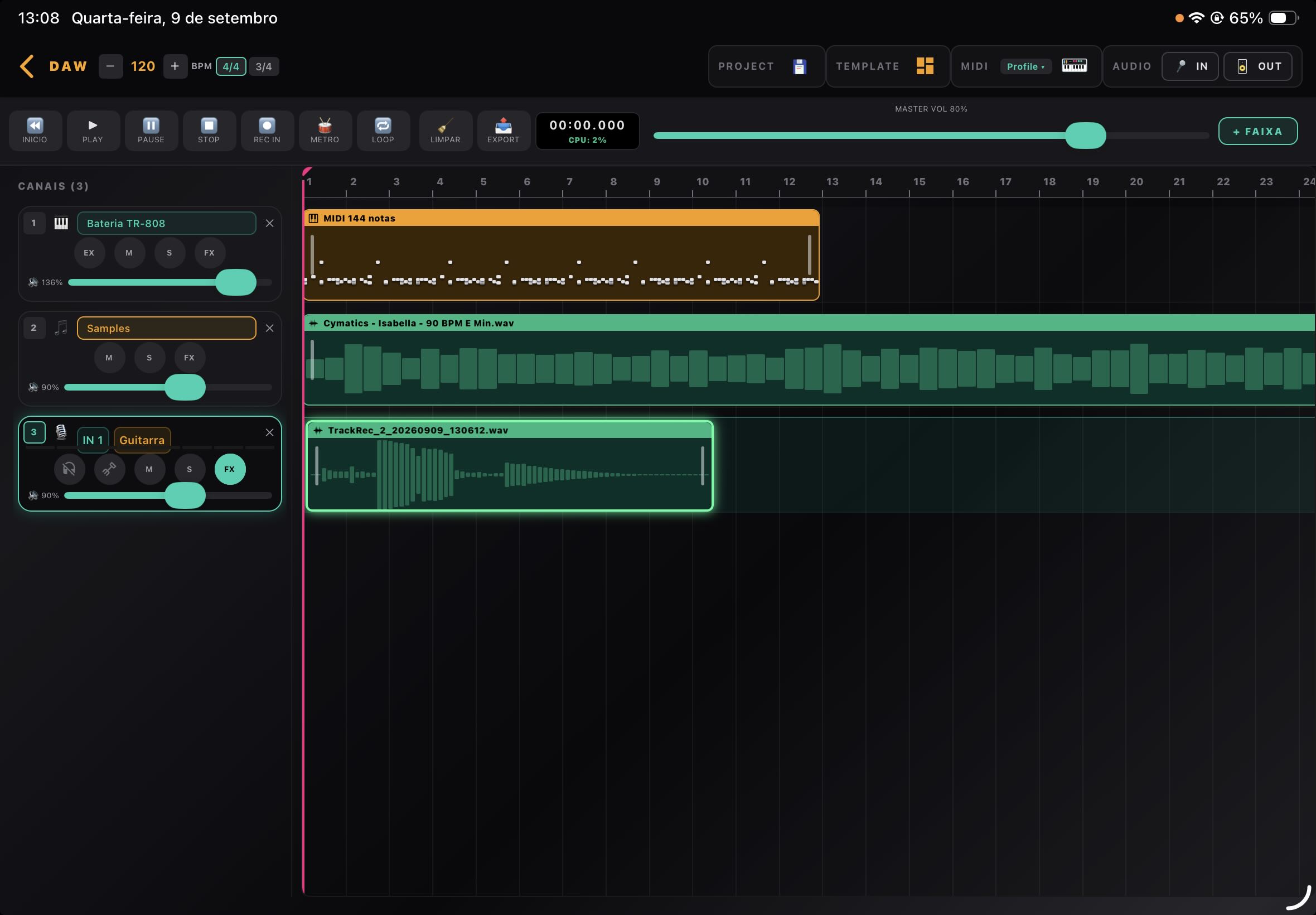This screenshot has width=1316, height=915.
Task: Open the template grid icon
Action: coord(925,66)
